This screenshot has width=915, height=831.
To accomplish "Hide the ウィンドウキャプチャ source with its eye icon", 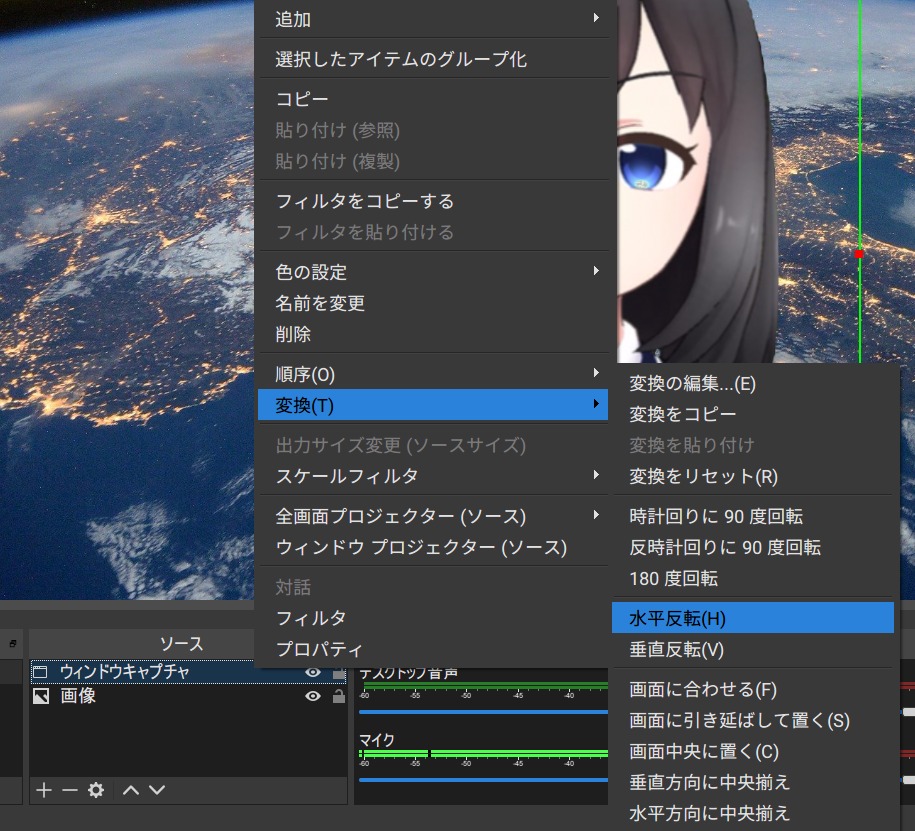I will click(313, 674).
